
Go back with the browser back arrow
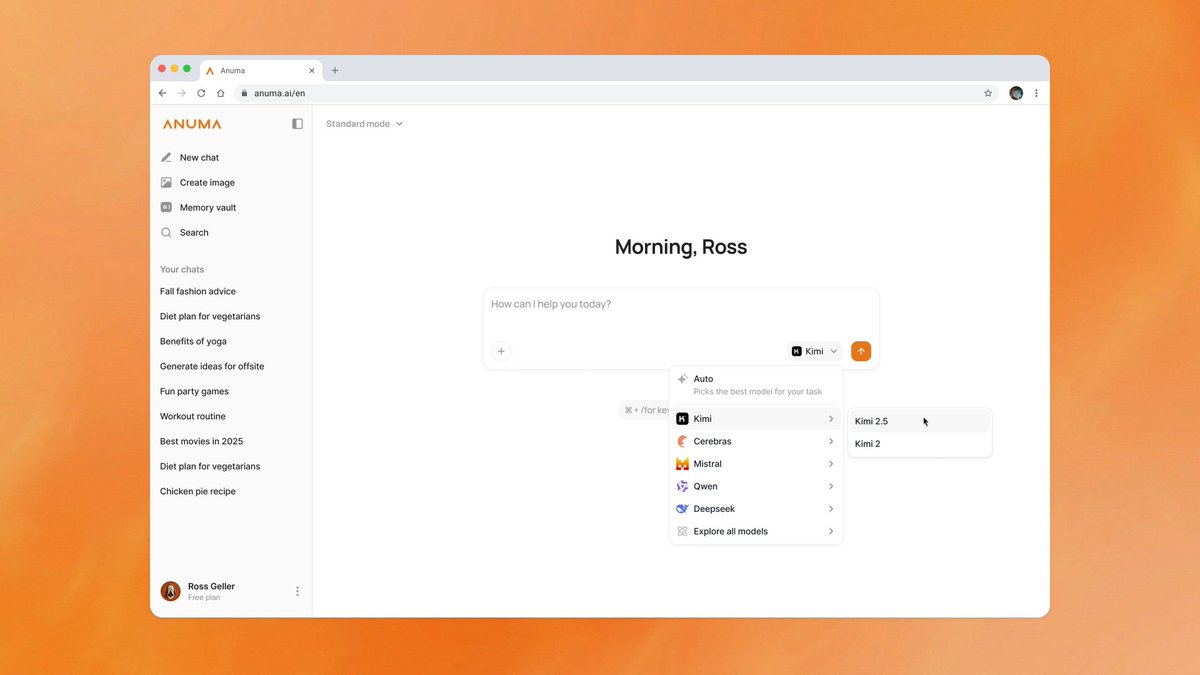(163, 93)
